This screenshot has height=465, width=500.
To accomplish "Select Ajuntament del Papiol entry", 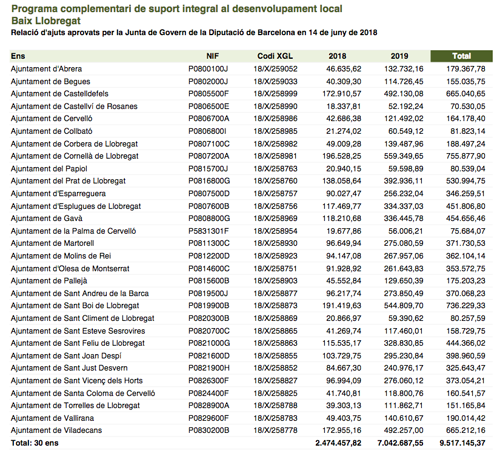I will pyautogui.click(x=49, y=169).
